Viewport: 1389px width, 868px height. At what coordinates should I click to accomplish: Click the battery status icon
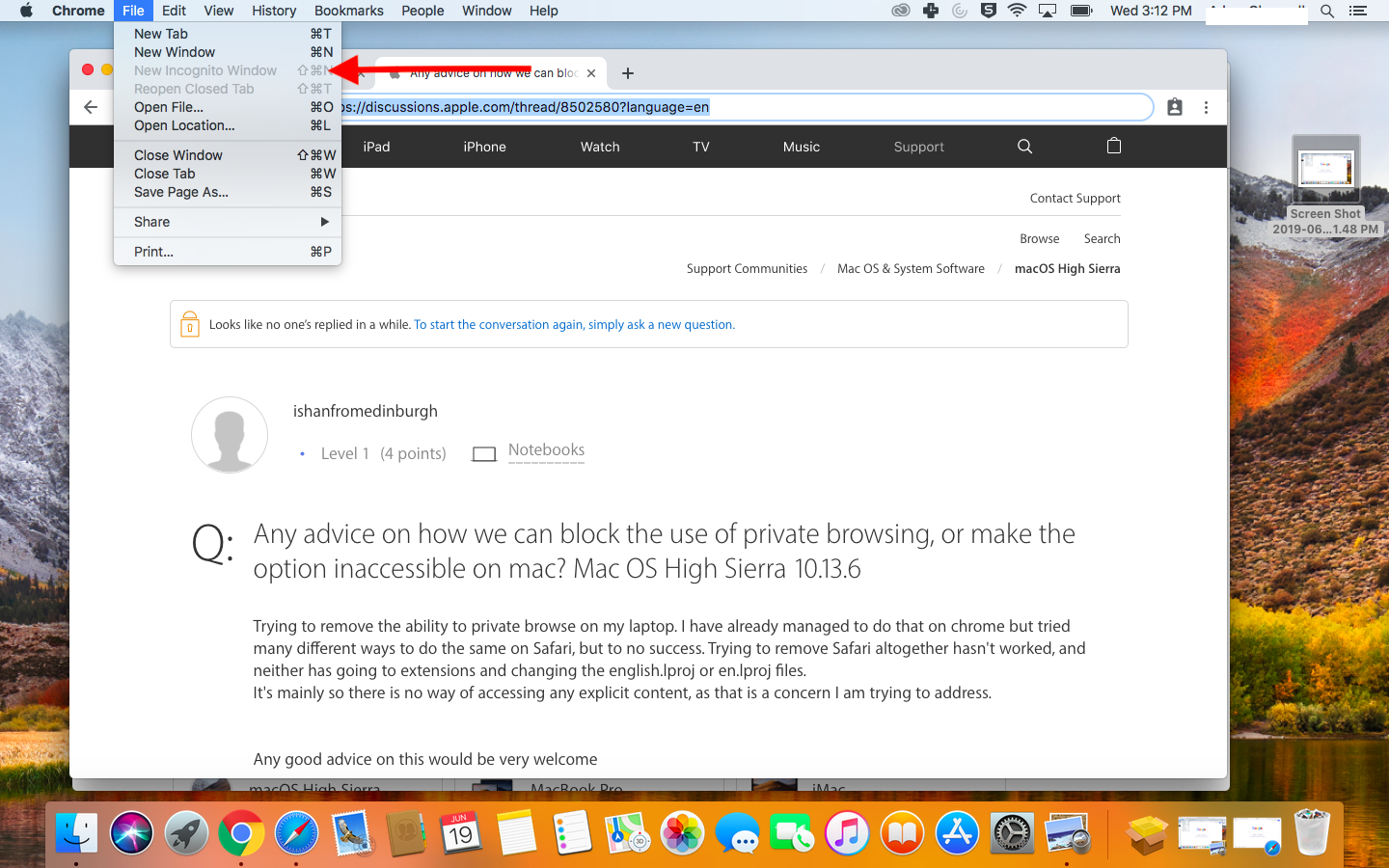tap(1081, 11)
